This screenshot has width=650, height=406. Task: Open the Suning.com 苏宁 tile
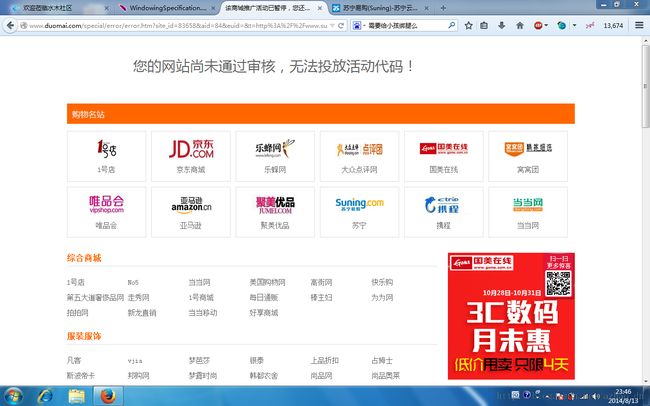point(359,212)
